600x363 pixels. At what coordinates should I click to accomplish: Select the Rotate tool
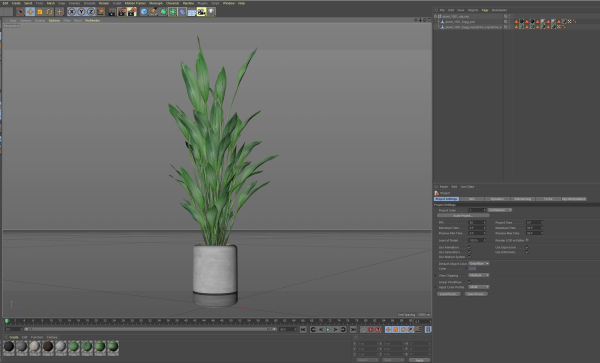[x=49, y=12]
